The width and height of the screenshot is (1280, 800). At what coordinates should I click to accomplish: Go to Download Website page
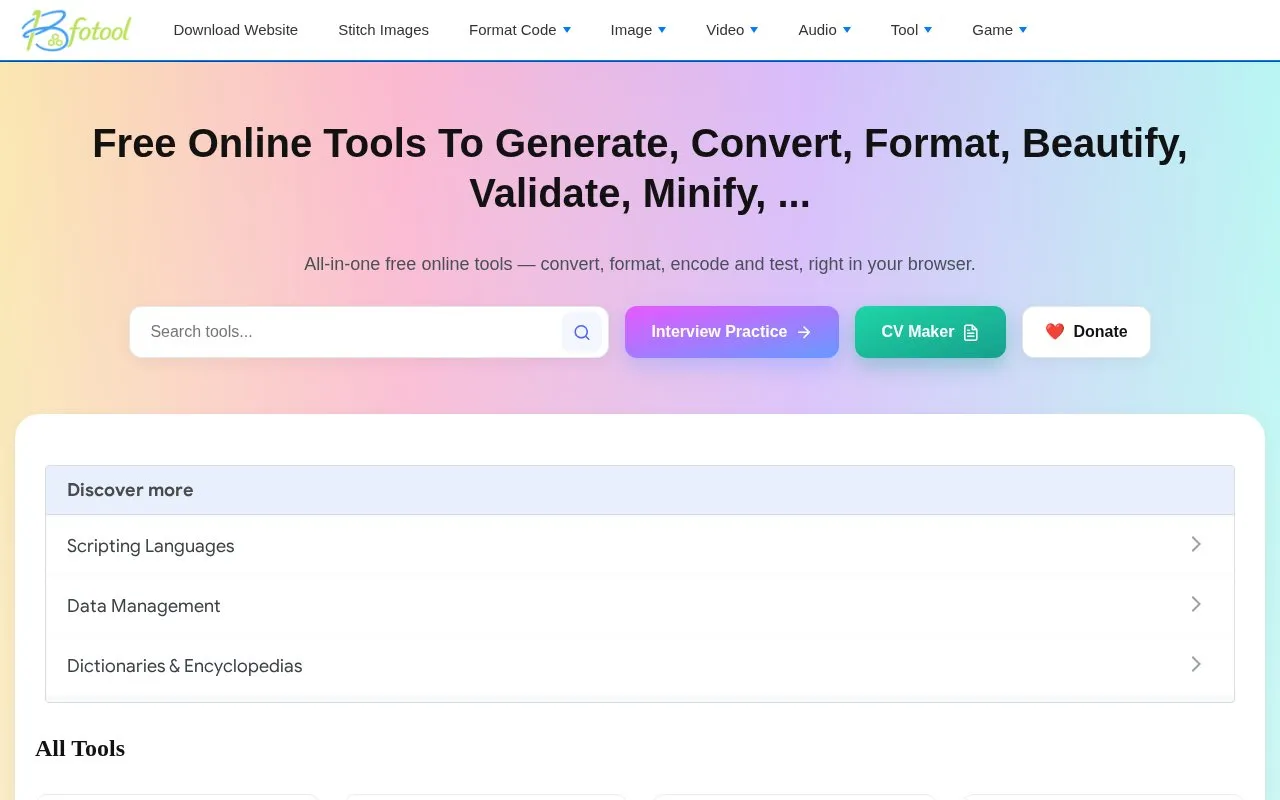(x=236, y=30)
